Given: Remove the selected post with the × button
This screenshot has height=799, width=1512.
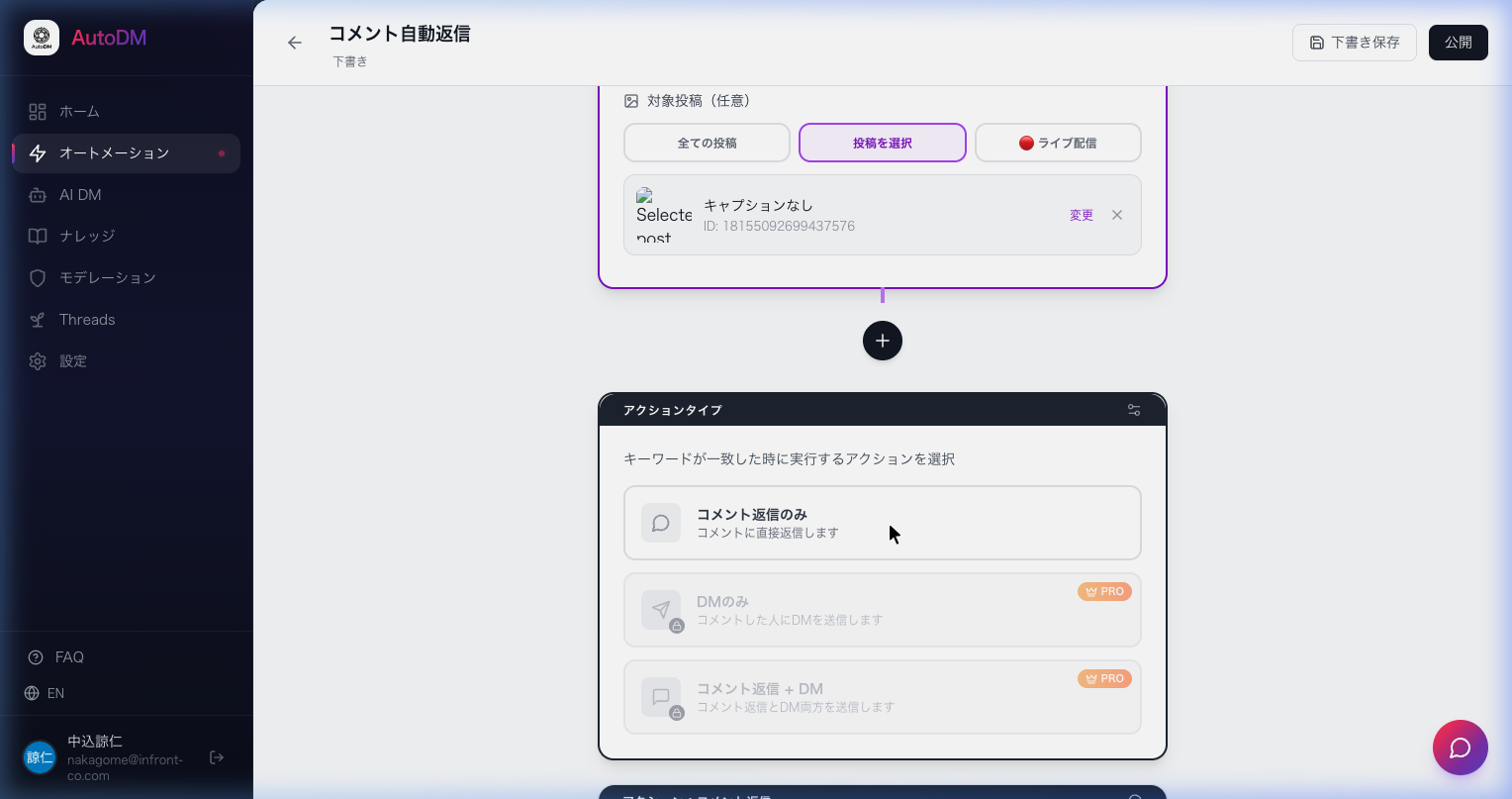Looking at the screenshot, I should 1117,215.
